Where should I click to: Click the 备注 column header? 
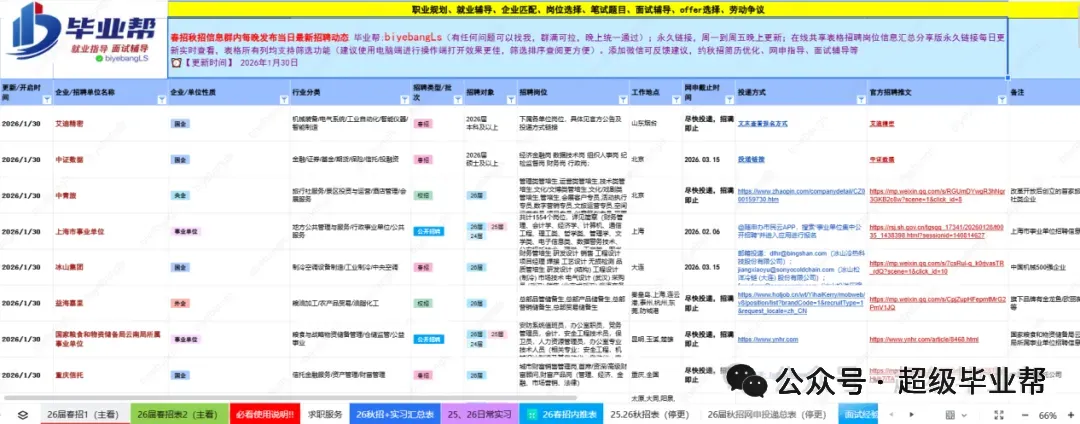[x=1044, y=92]
